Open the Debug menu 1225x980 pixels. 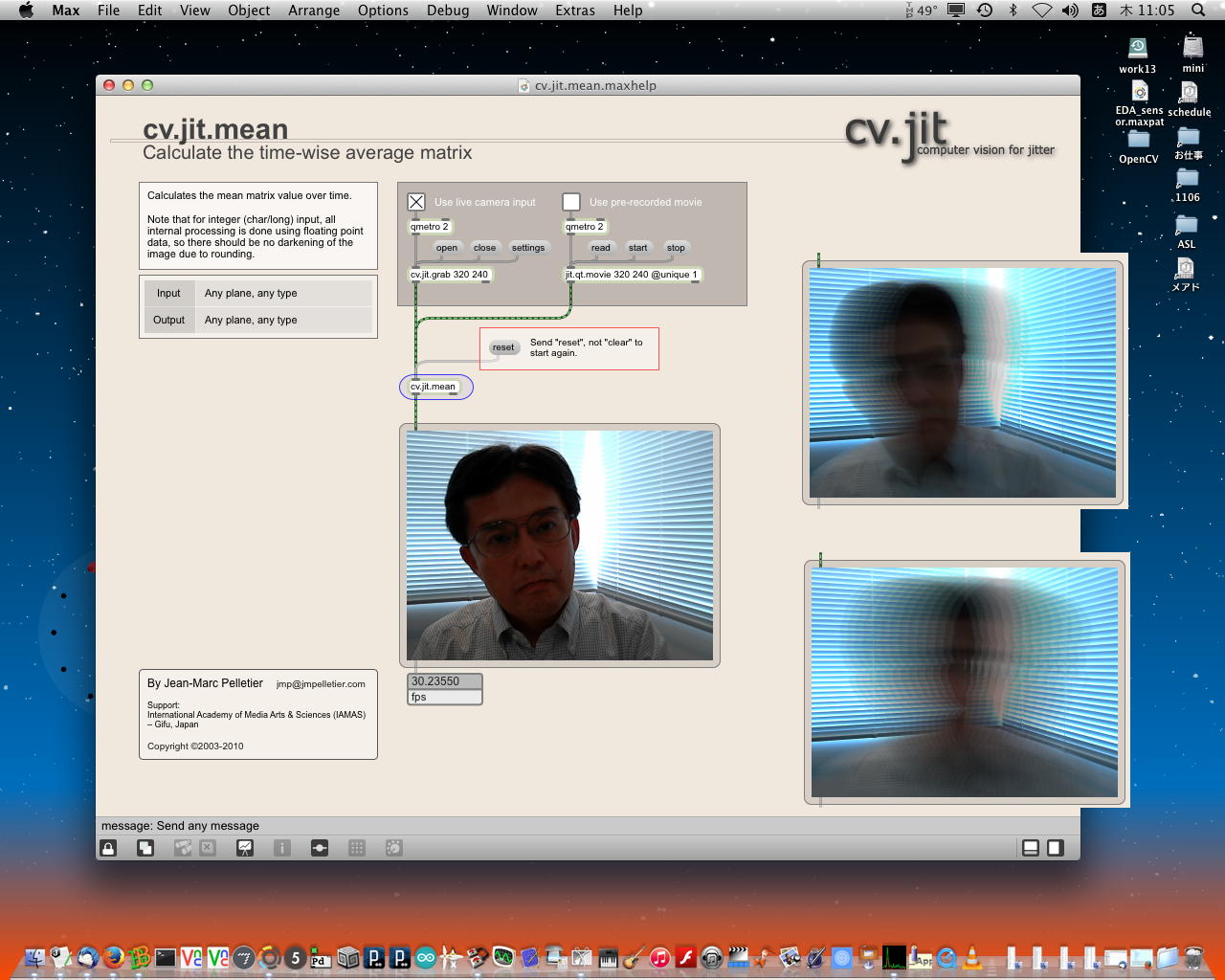click(448, 10)
